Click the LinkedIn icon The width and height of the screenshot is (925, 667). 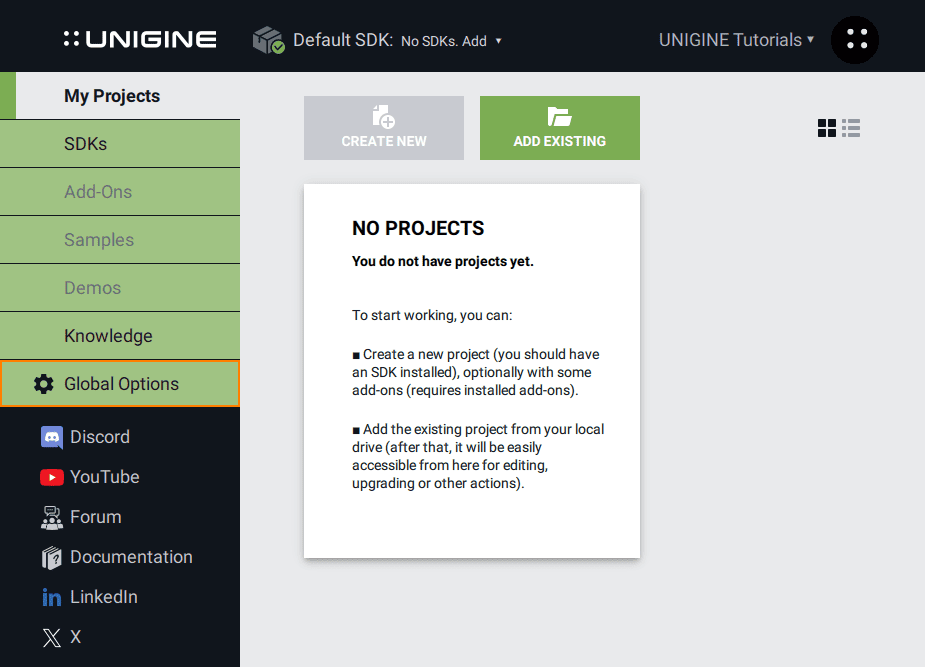point(52,597)
